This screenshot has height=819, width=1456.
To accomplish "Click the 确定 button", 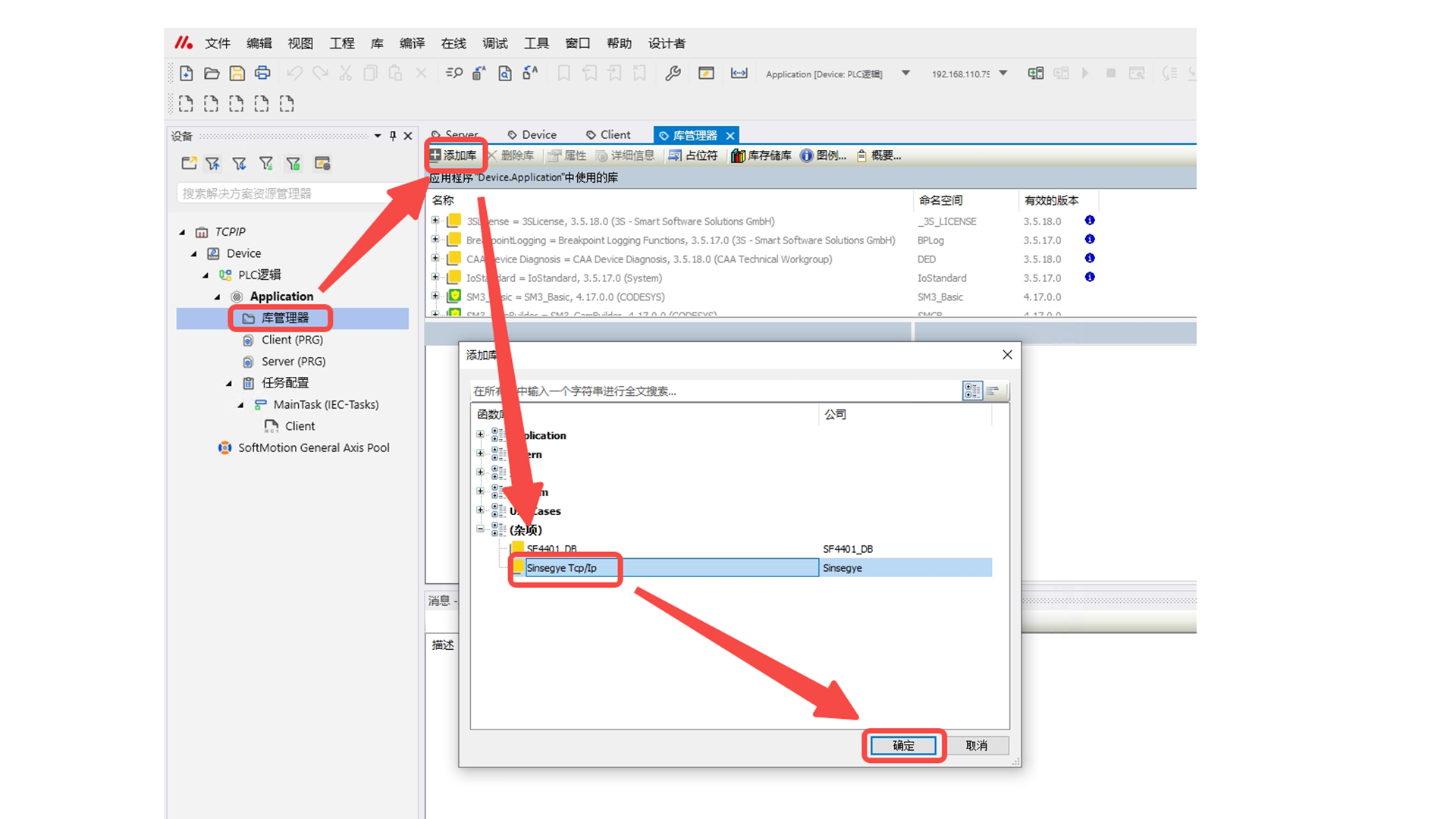I will pyautogui.click(x=902, y=745).
